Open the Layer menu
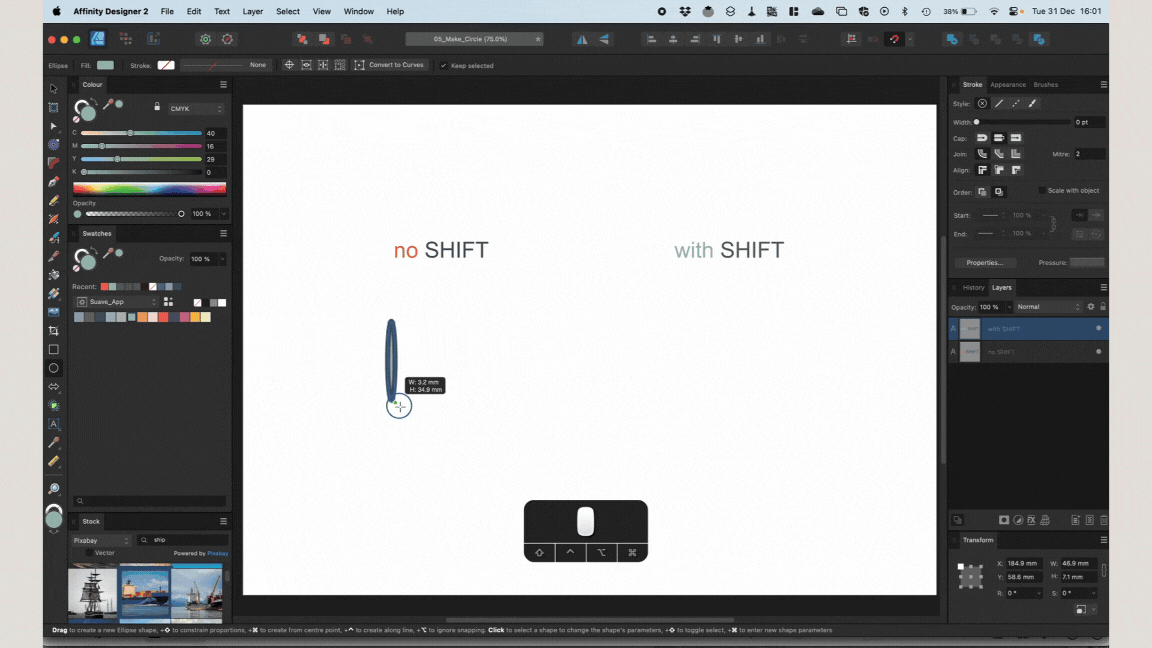This screenshot has height=648, width=1152. [x=253, y=12]
